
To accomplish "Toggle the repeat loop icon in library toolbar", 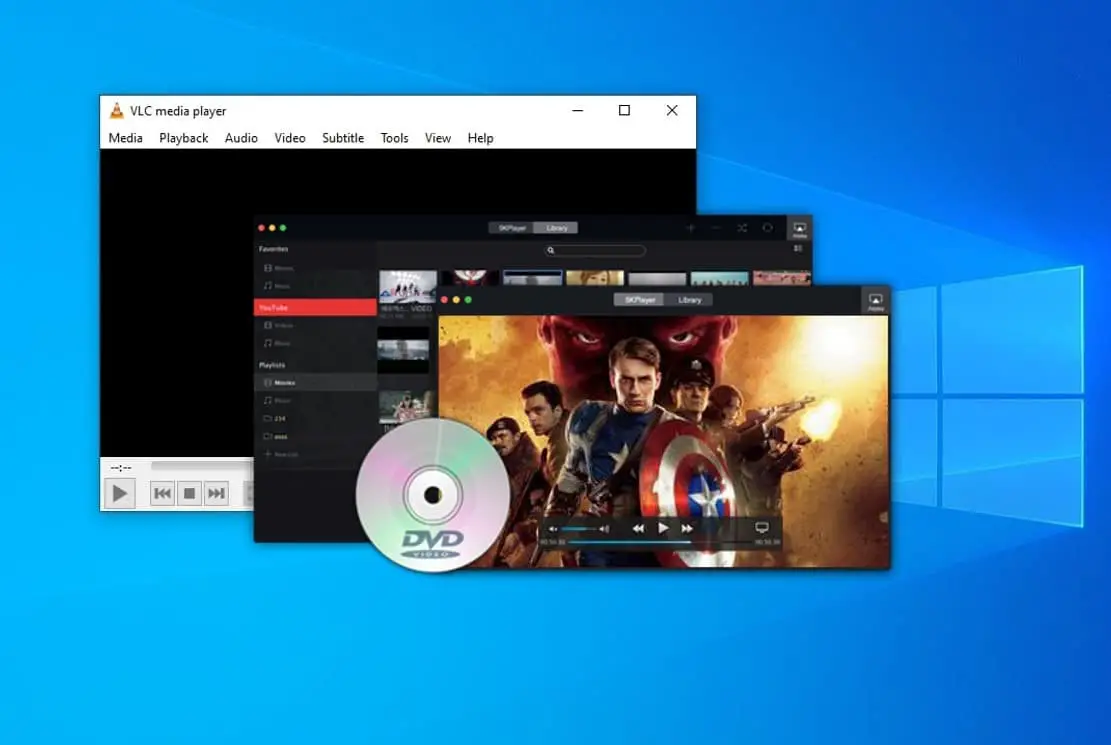I will 767,228.
